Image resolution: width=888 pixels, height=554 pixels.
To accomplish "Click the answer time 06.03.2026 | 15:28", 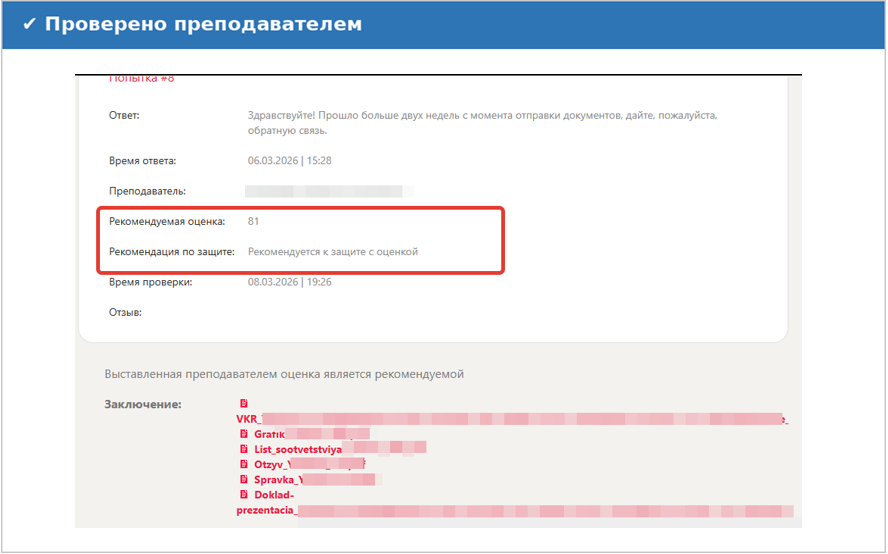I will coord(289,160).
